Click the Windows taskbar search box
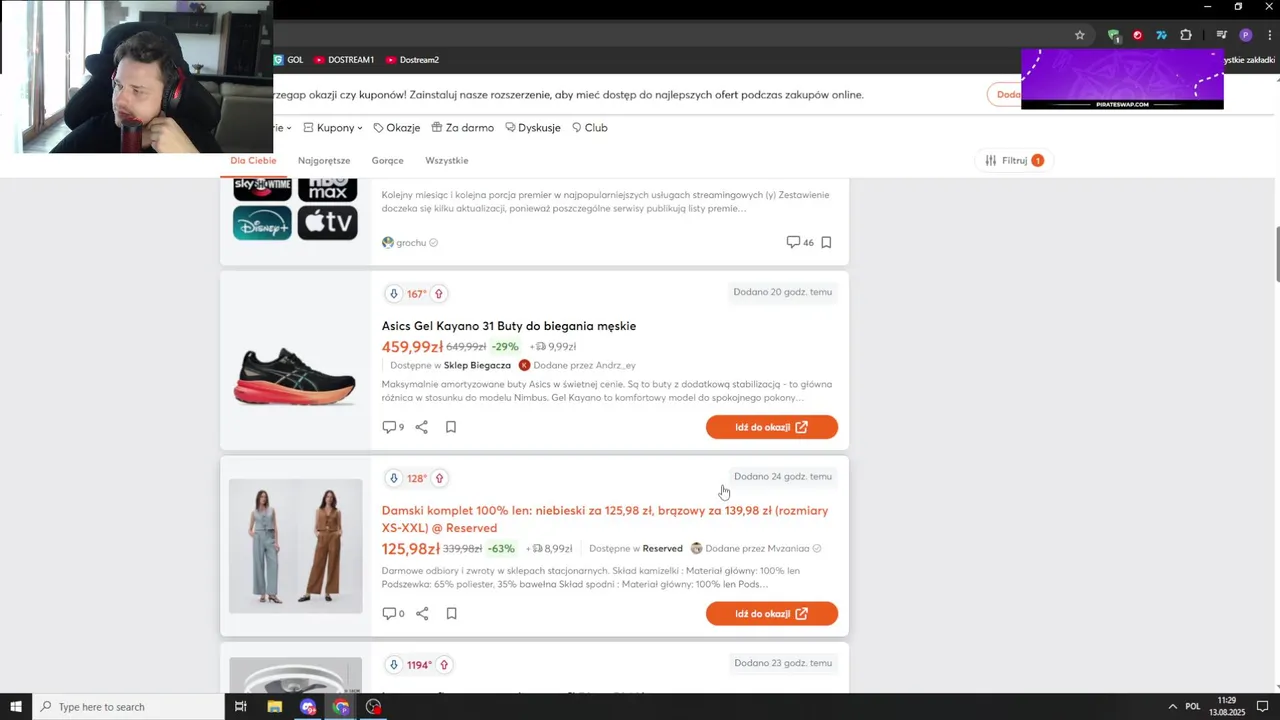 (x=129, y=707)
